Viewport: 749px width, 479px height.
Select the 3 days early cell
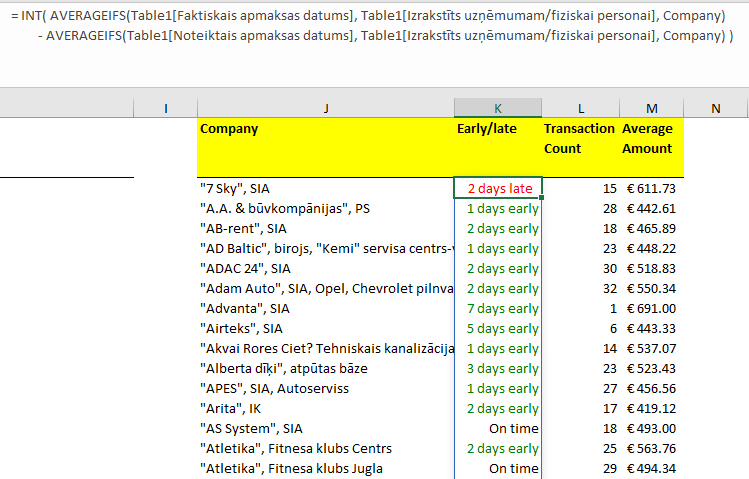point(498,369)
